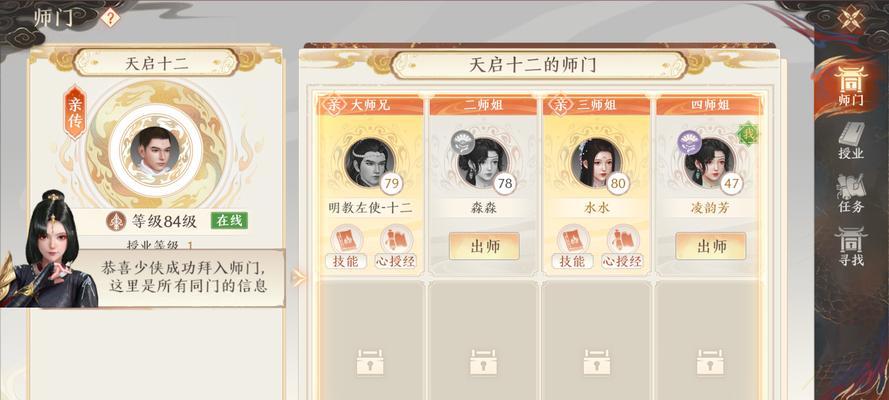Select 森森's avatar portrait
This screenshot has width=889, height=400.
click(483, 163)
